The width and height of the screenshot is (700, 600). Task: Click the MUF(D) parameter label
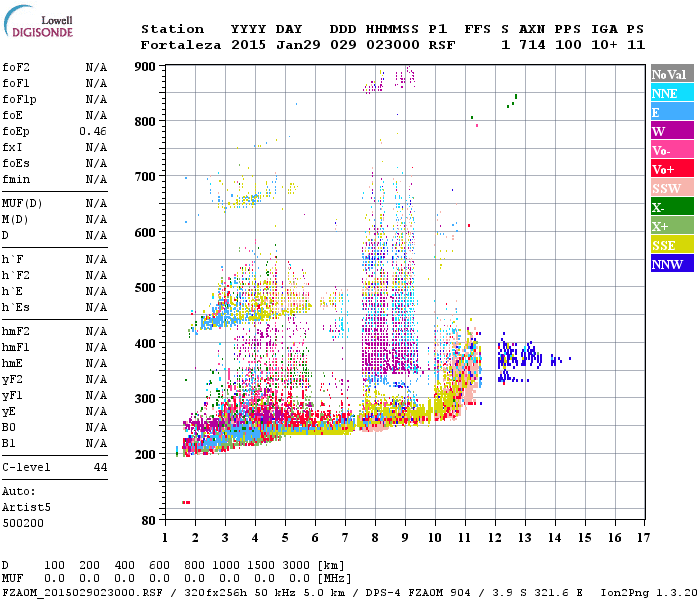point(22,204)
